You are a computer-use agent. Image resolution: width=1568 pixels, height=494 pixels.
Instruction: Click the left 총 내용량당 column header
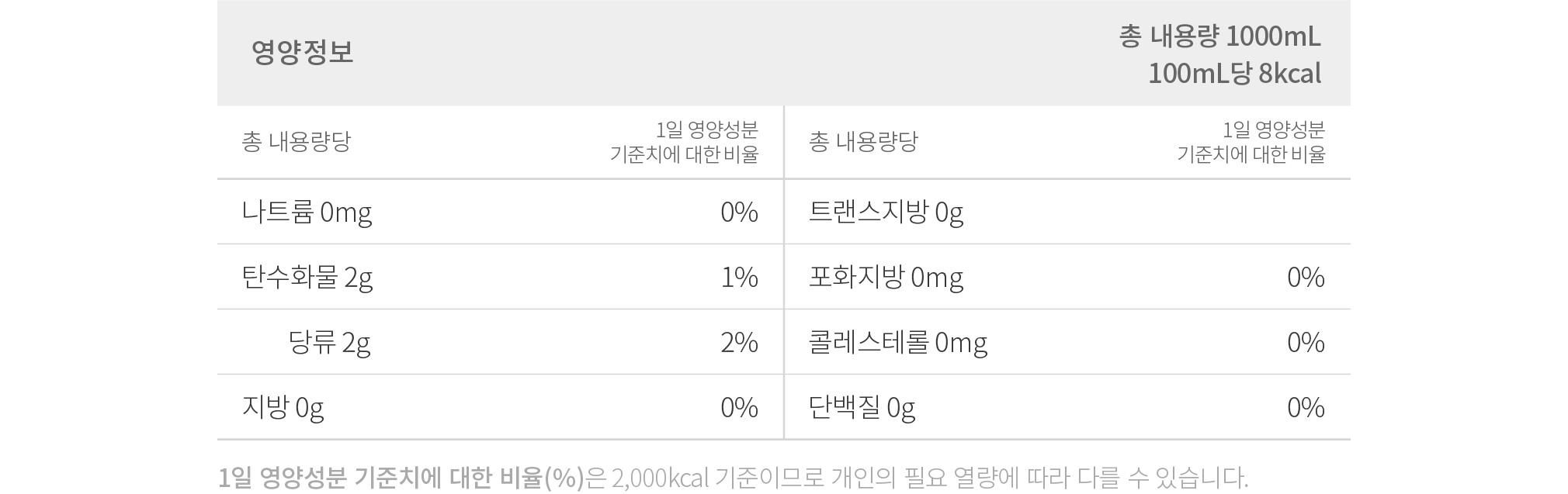coord(296,142)
